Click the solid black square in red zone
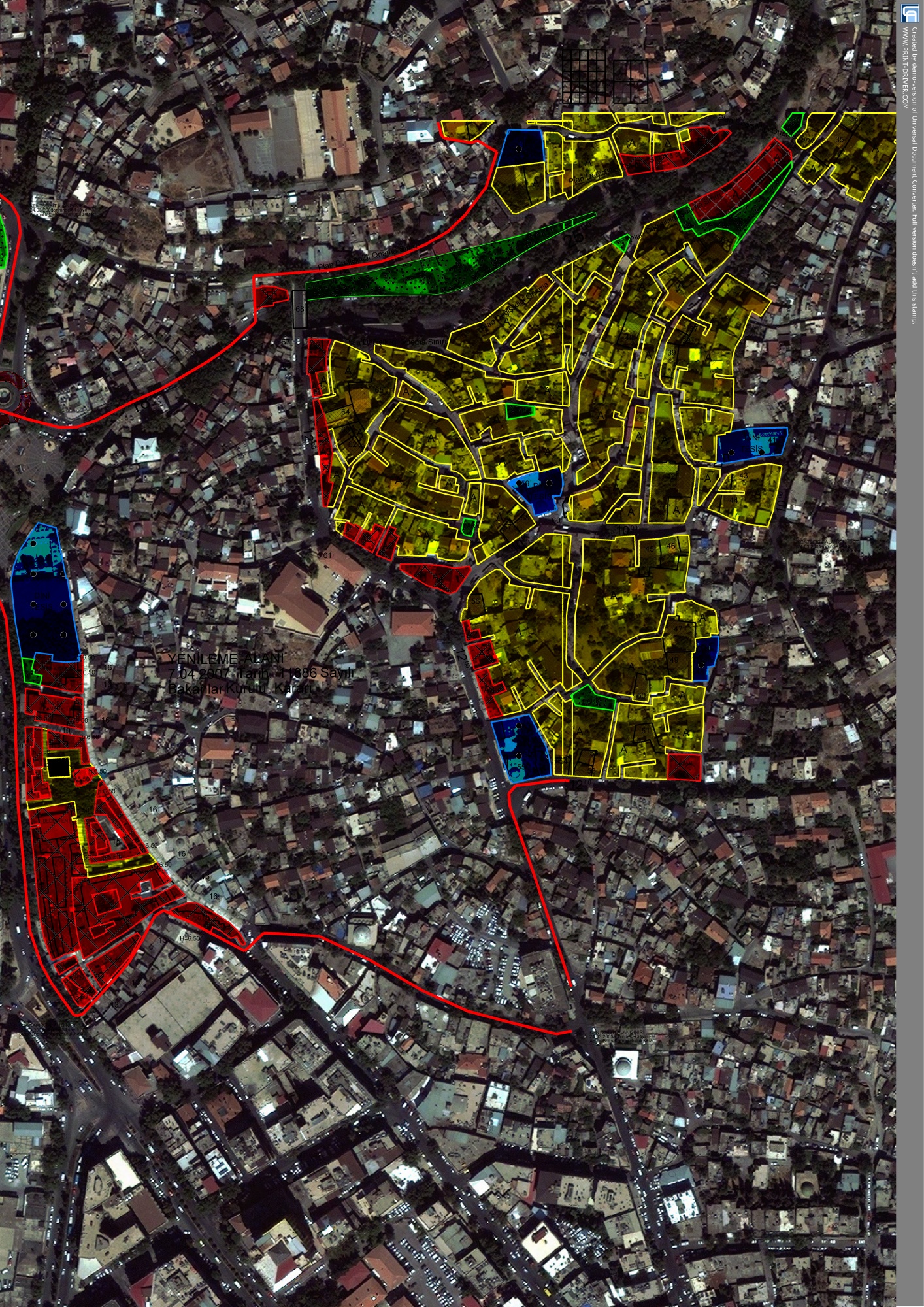 58,767
